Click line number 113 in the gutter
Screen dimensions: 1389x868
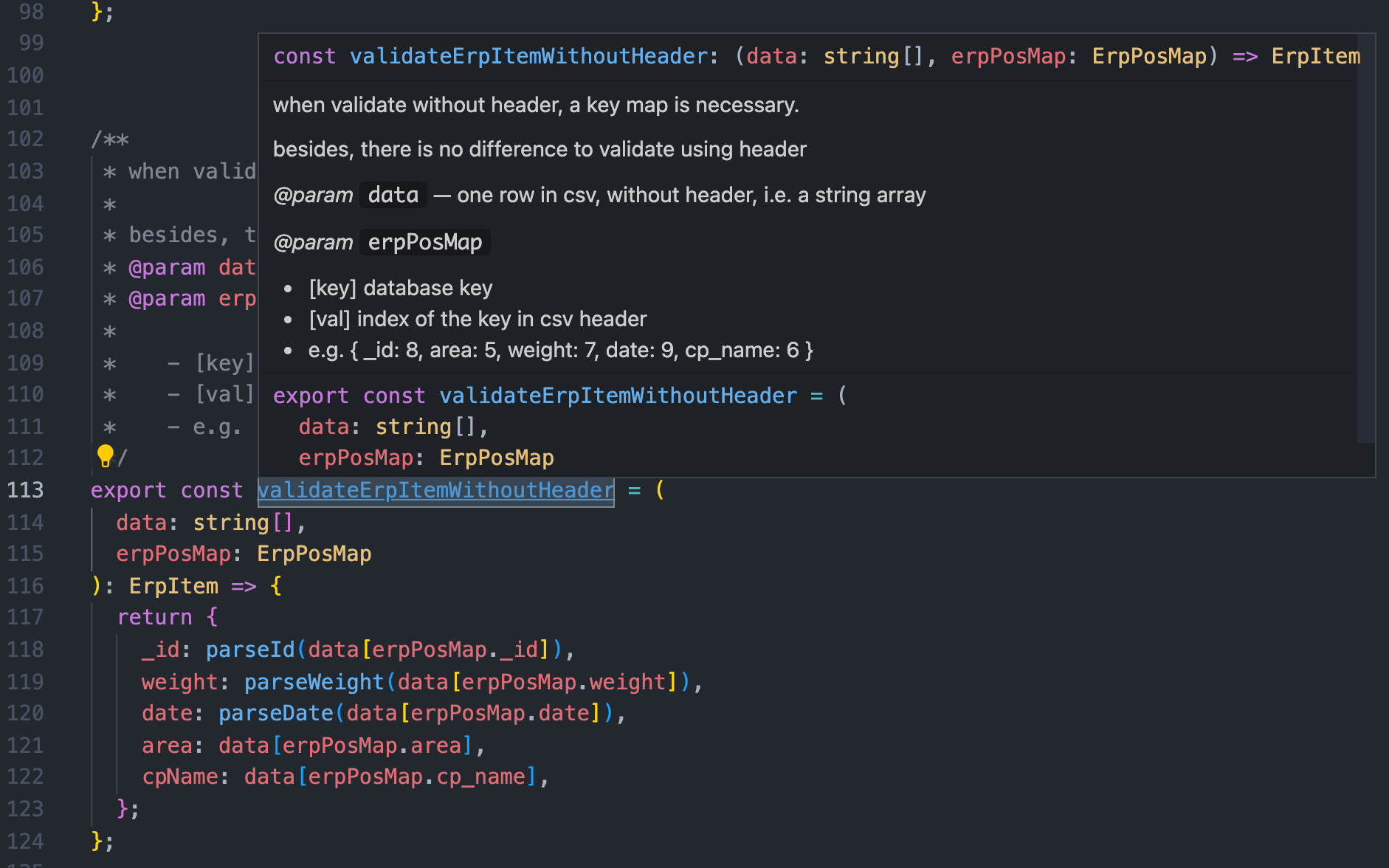(26, 490)
